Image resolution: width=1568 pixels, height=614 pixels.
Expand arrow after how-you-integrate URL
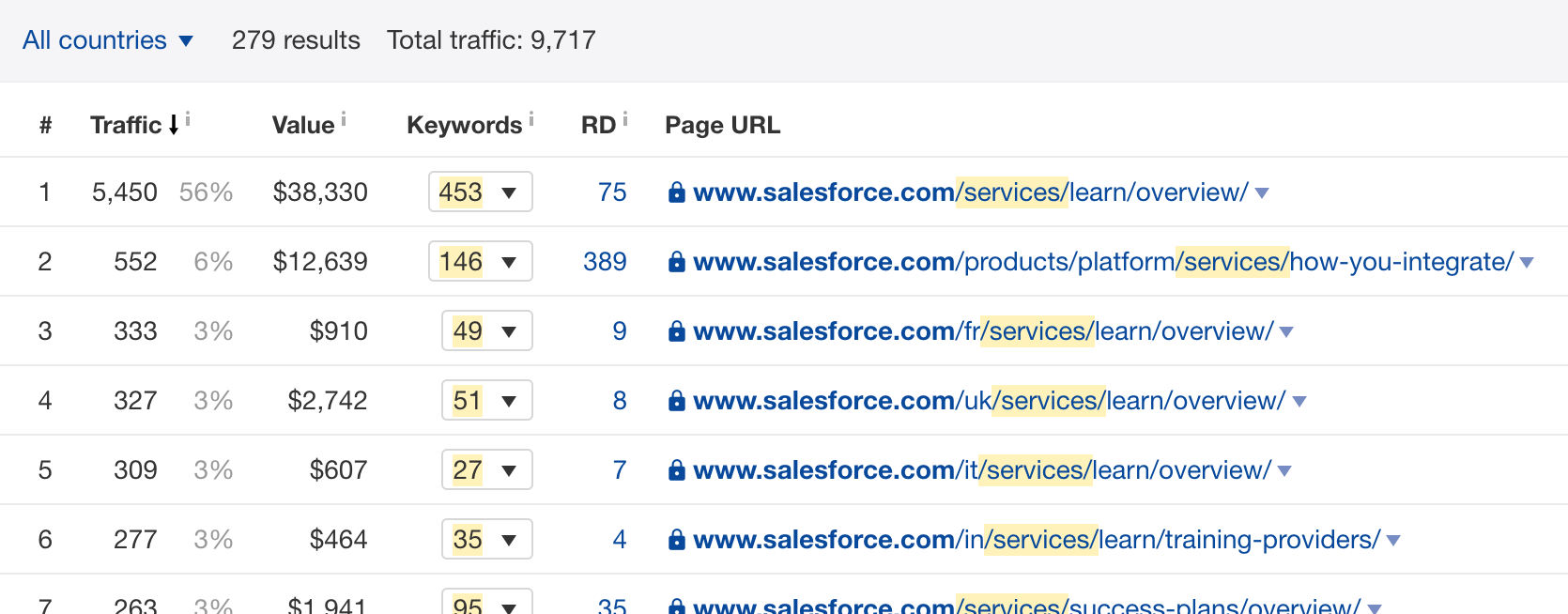pos(1527,263)
